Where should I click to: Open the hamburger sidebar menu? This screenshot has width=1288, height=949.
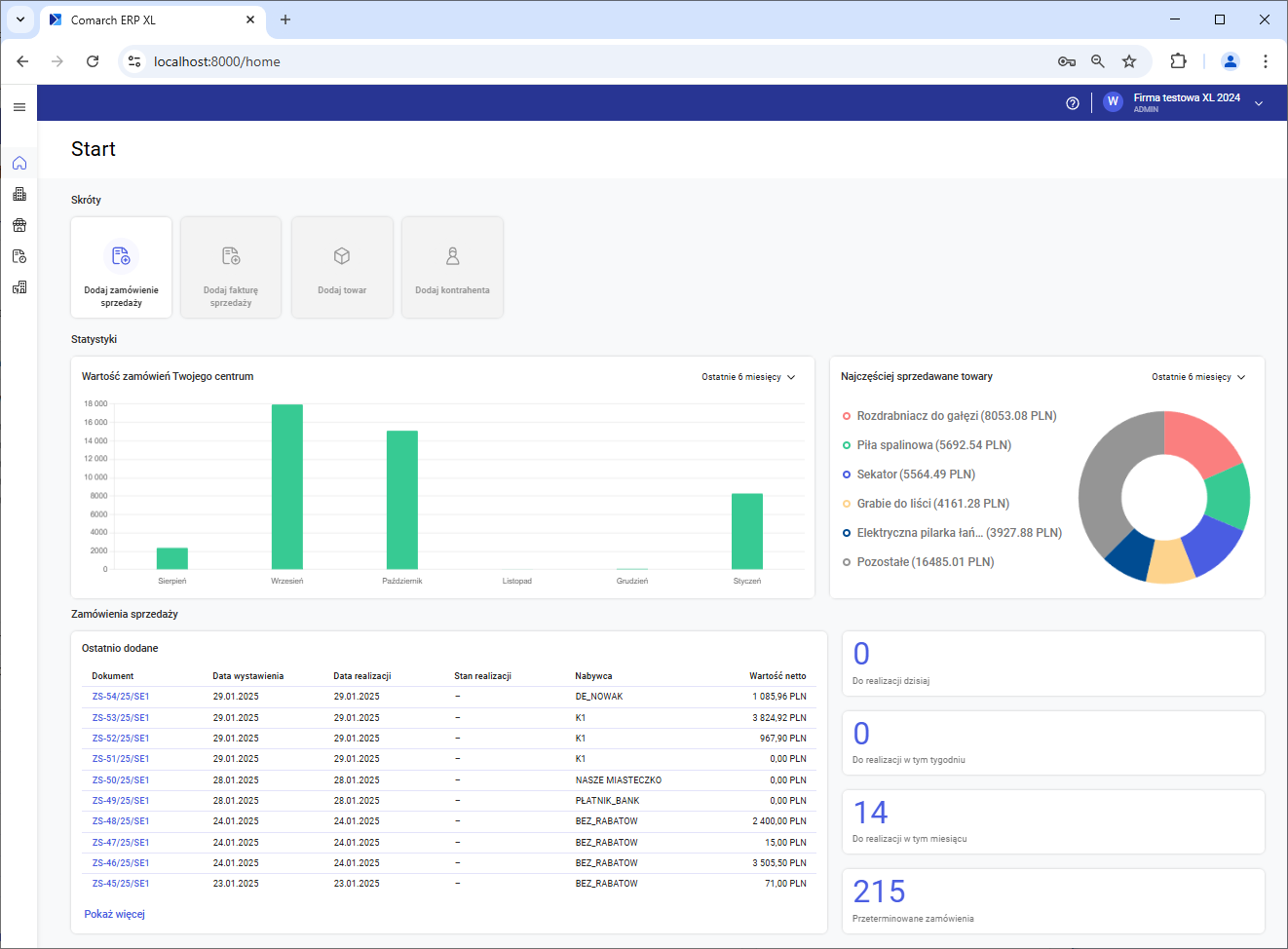[19, 107]
